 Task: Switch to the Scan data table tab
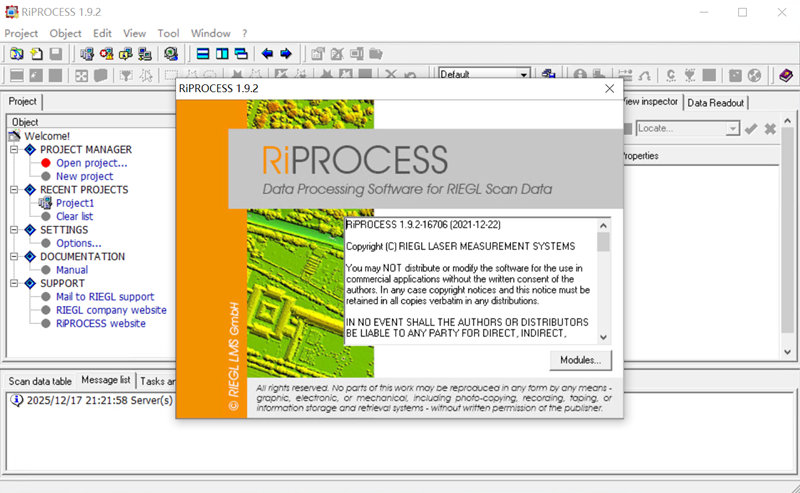[40, 381]
